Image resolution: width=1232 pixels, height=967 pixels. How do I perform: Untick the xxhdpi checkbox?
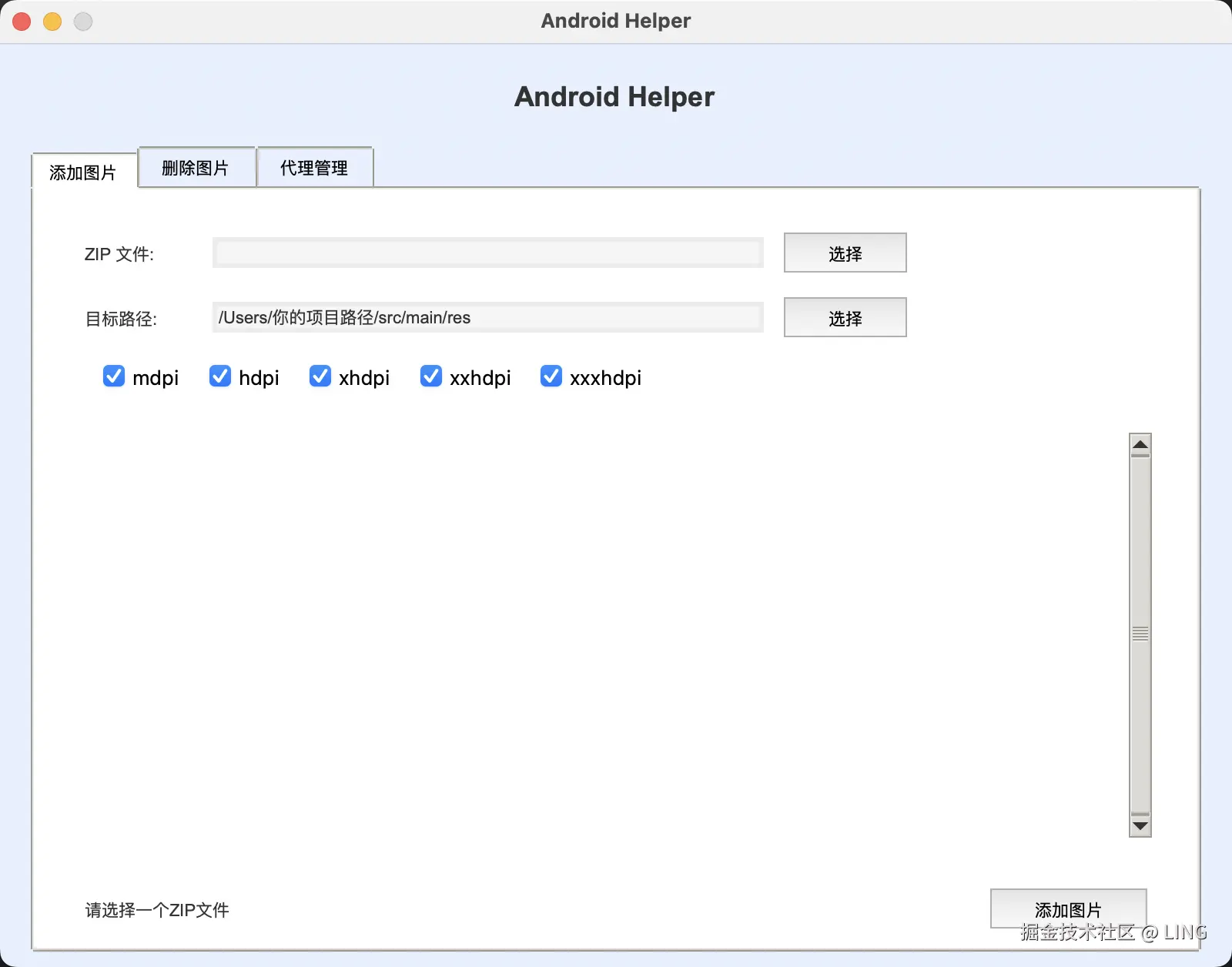coord(431,376)
